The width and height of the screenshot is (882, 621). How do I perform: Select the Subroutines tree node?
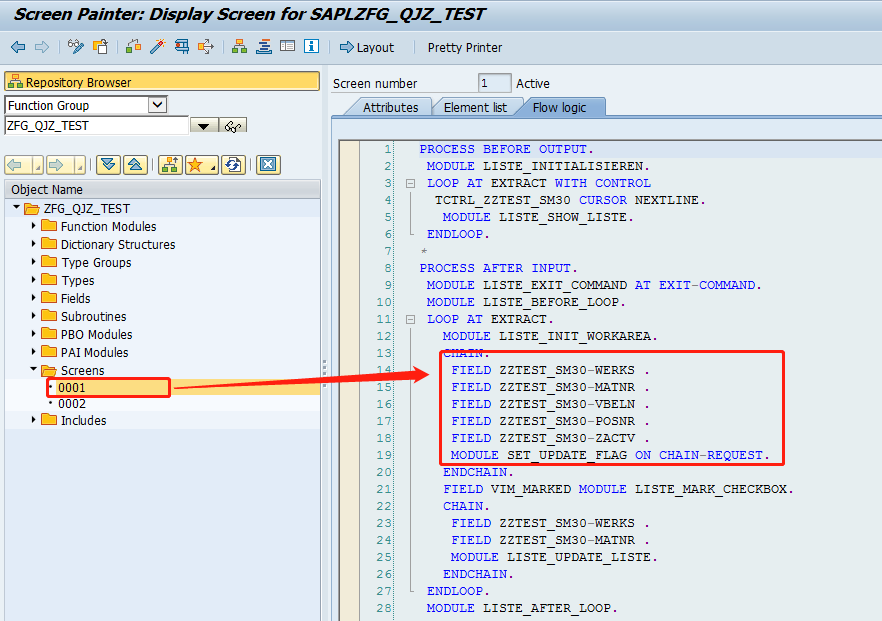click(x=93, y=316)
